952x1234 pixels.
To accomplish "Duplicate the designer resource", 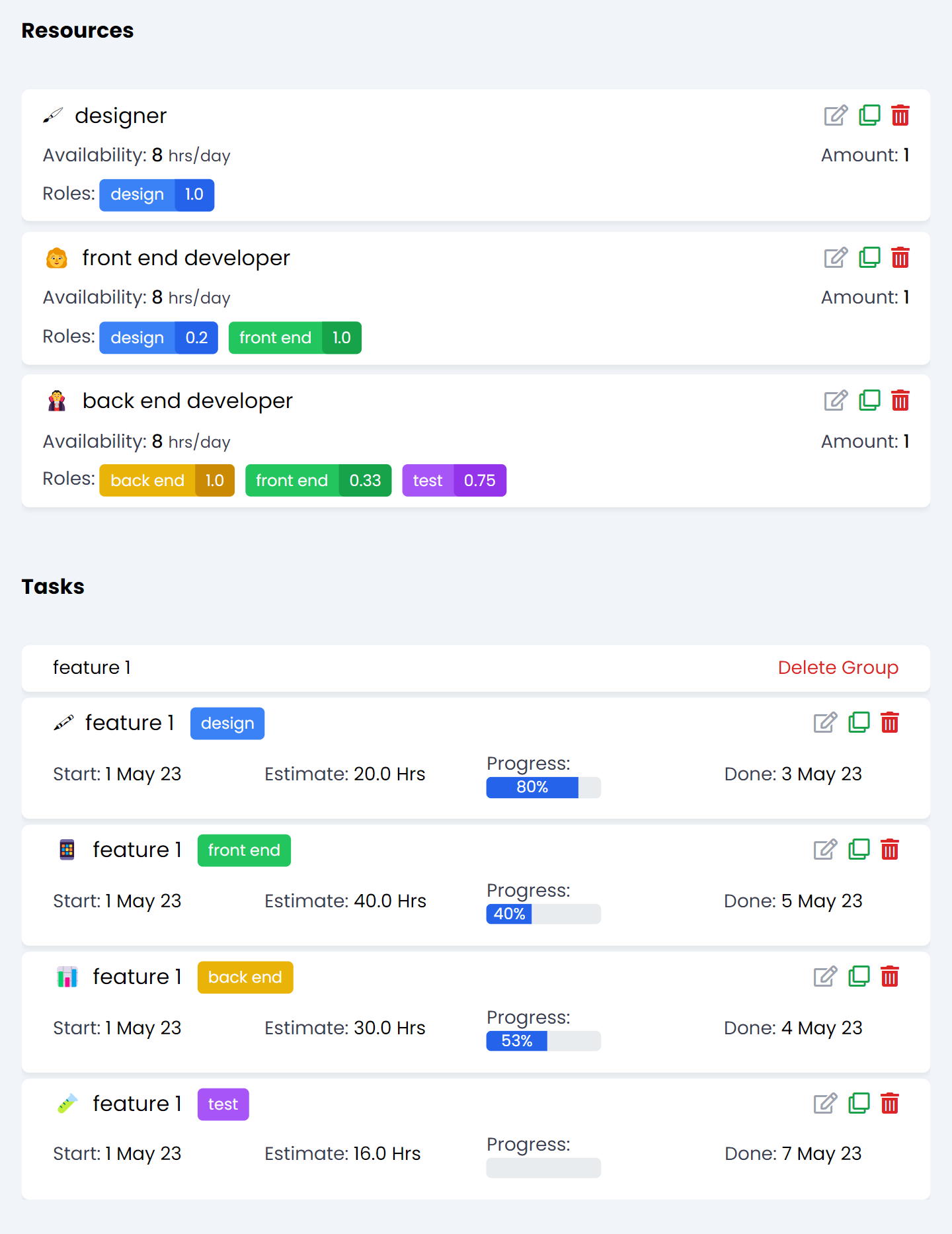I will [869, 115].
